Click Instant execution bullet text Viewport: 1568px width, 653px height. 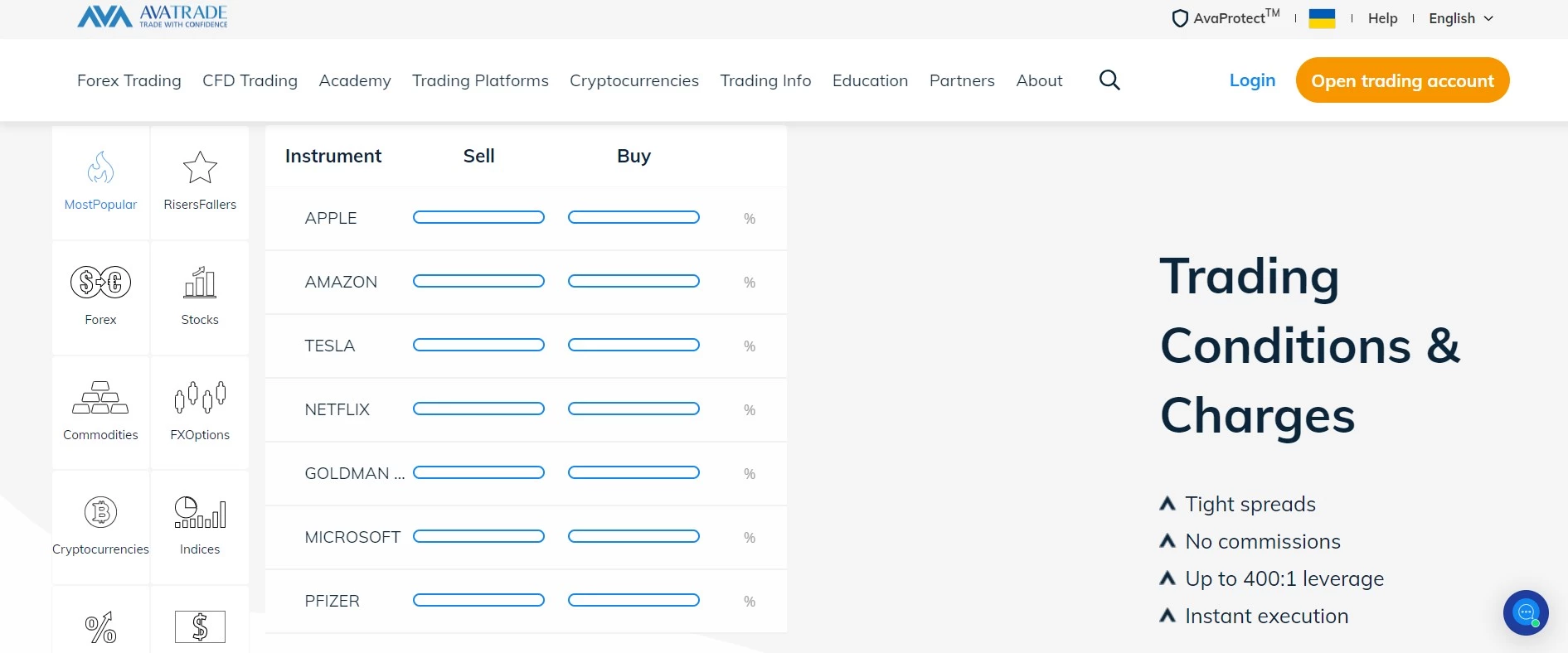click(x=1267, y=616)
